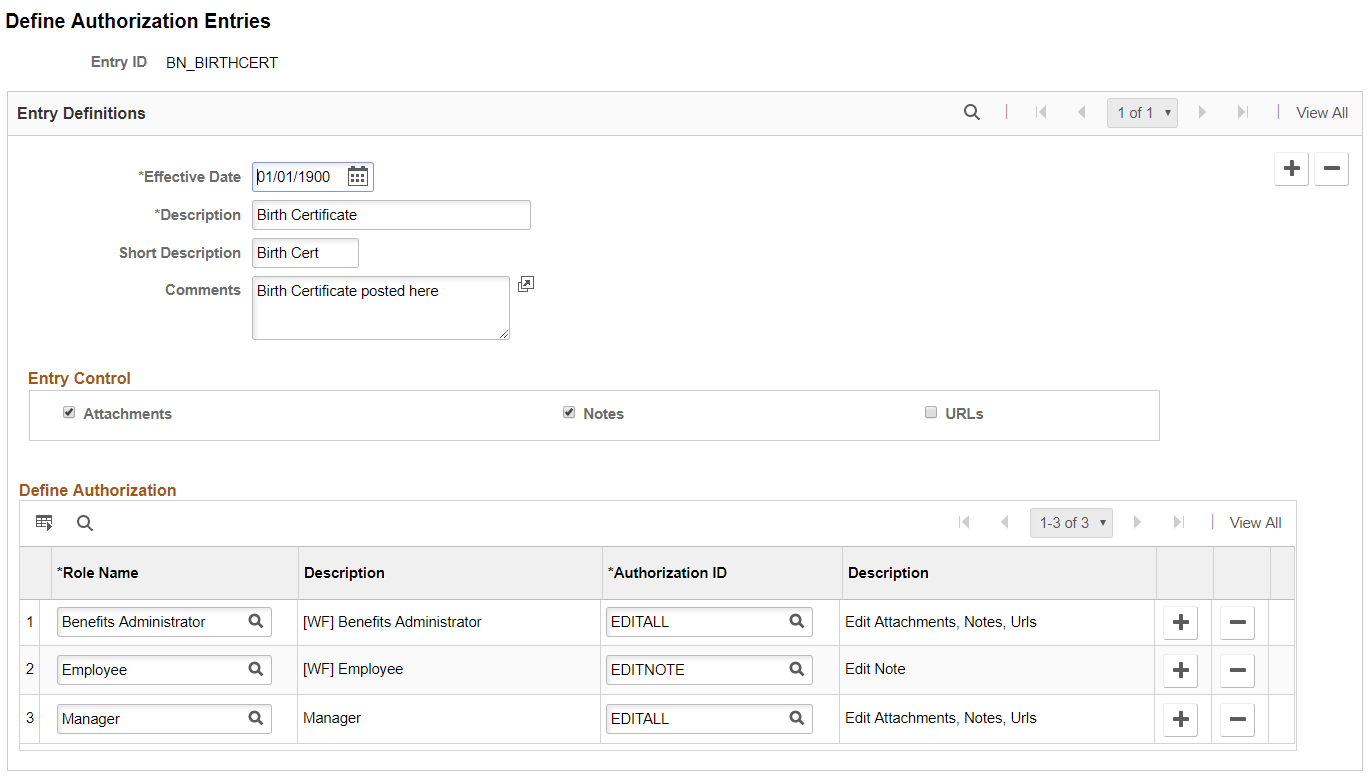Screen dimensions: 1369x776
Task: Go to next Entry Definitions row
Action: (x=1202, y=113)
